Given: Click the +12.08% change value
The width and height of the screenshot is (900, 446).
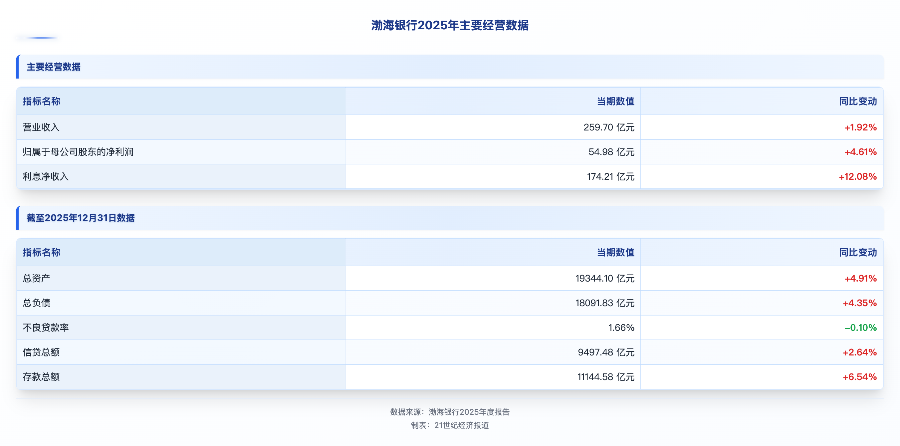Looking at the screenshot, I should click(x=857, y=176).
